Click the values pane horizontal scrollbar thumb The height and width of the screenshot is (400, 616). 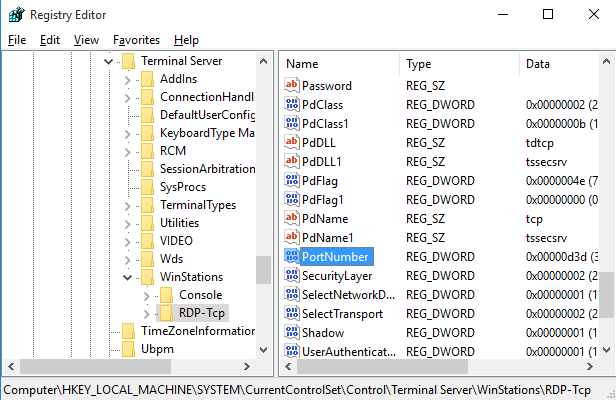click(382, 367)
